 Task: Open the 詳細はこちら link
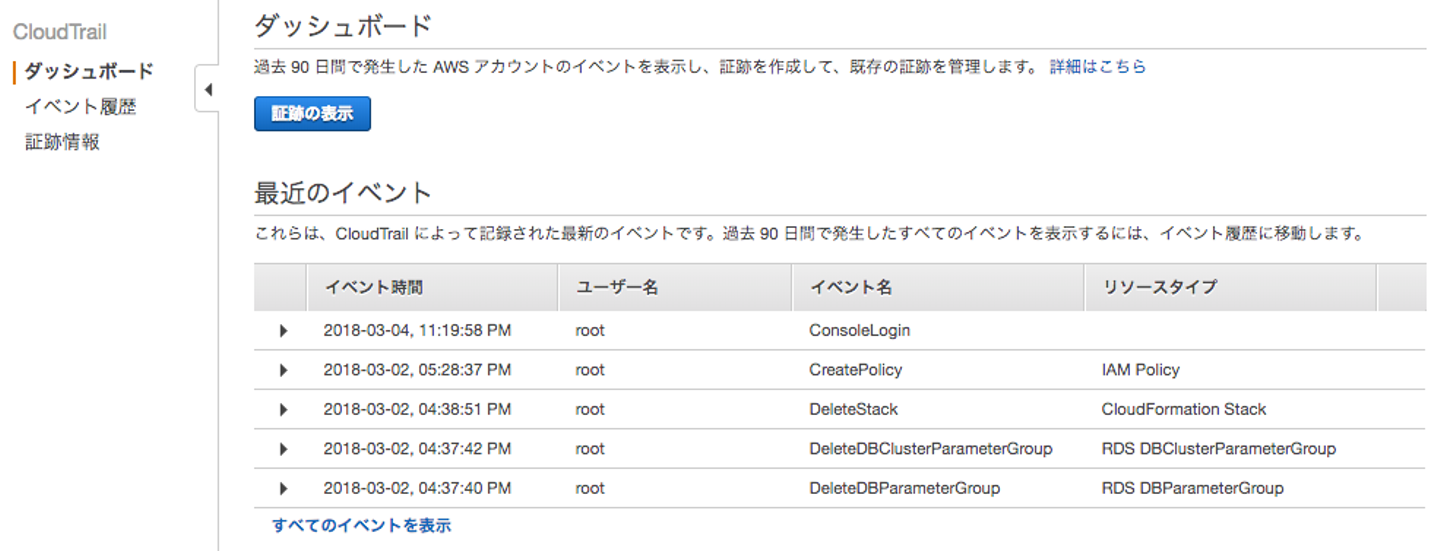pyautogui.click(x=1097, y=67)
